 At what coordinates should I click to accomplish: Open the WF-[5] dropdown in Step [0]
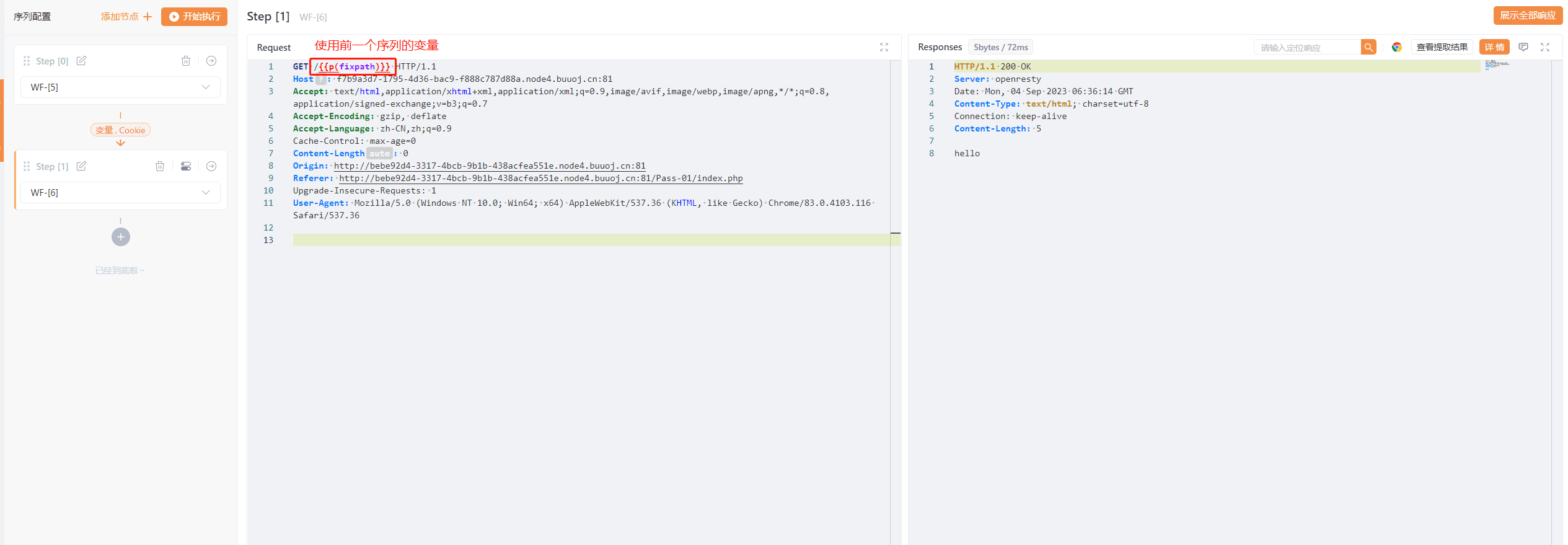pyautogui.click(x=120, y=87)
